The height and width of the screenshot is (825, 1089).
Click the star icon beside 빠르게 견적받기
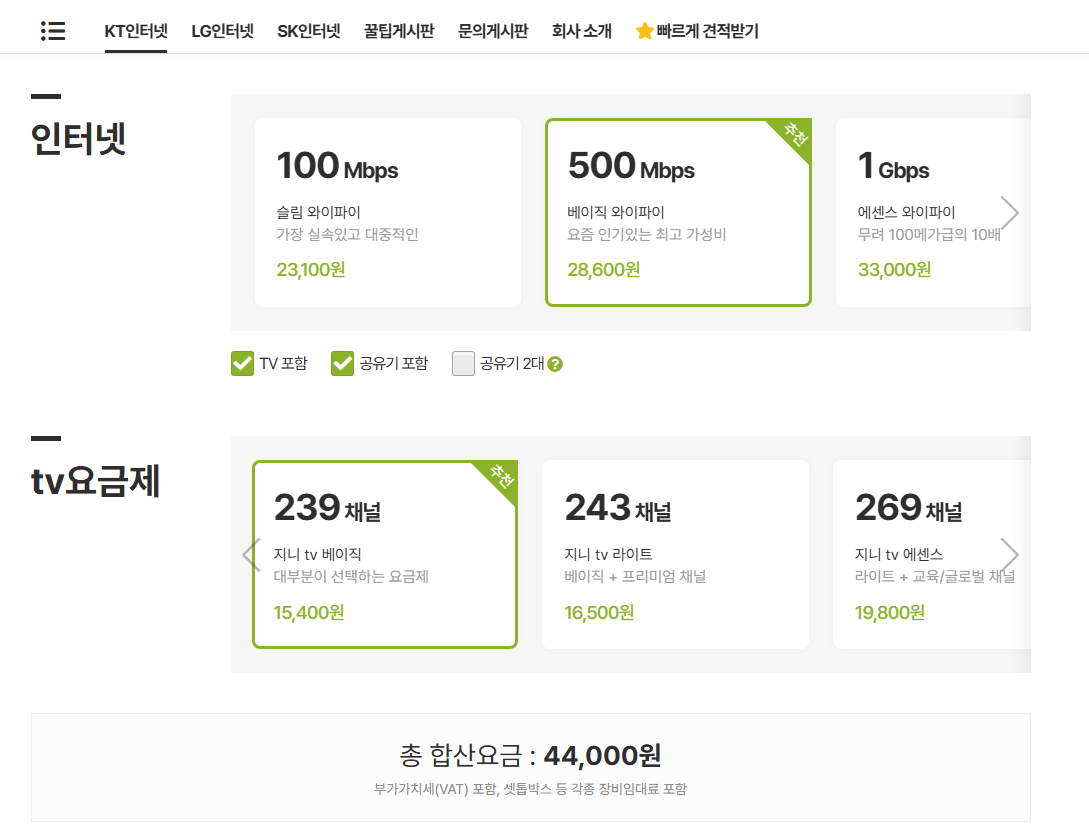point(644,31)
